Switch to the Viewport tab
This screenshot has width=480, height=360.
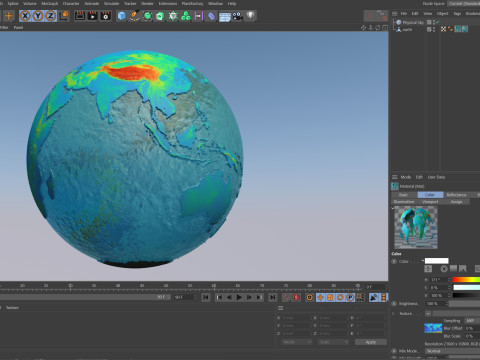tap(430, 202)
